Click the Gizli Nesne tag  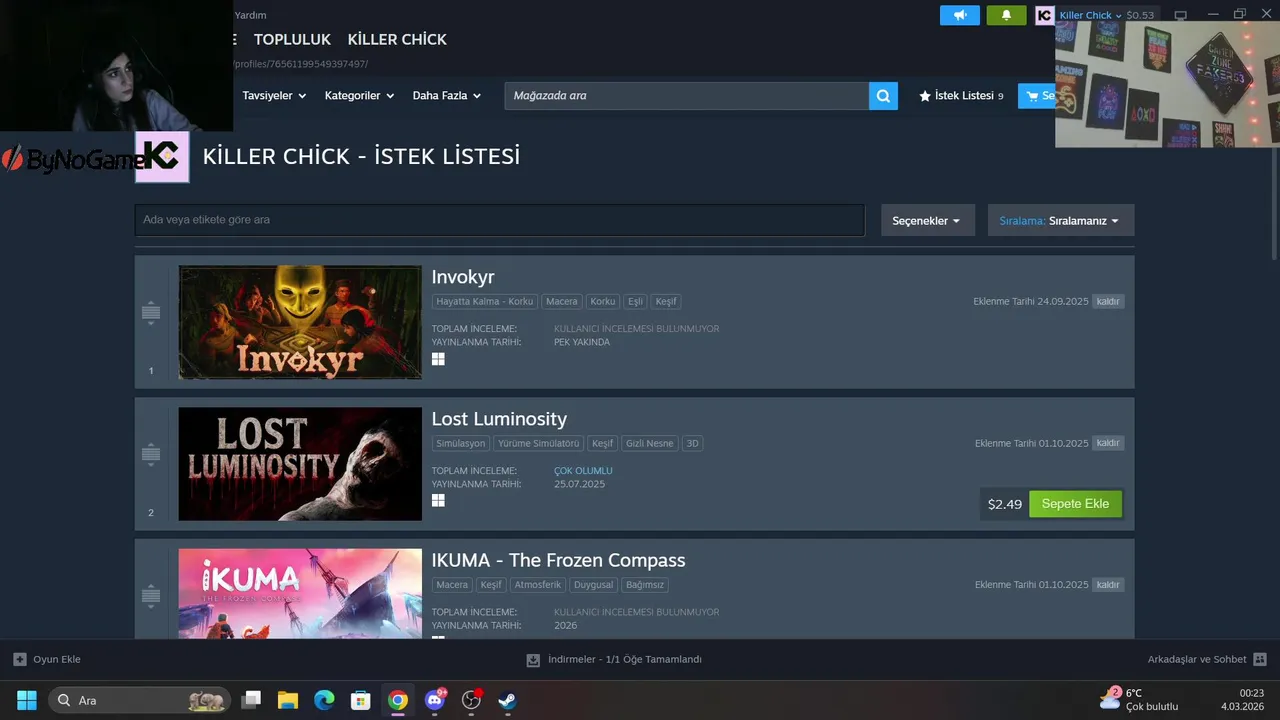pos(649,443)
